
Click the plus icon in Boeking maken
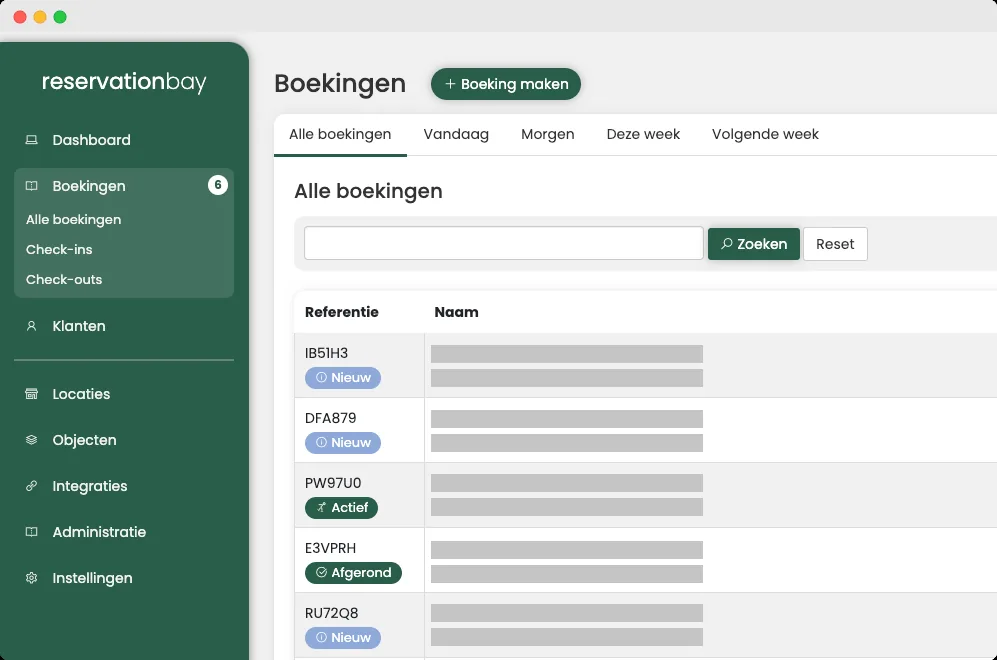450,84
